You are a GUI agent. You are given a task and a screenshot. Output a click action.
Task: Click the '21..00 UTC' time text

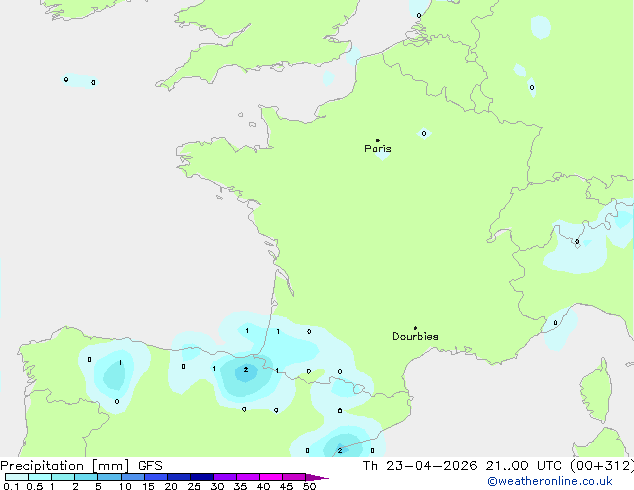[524, 466]
